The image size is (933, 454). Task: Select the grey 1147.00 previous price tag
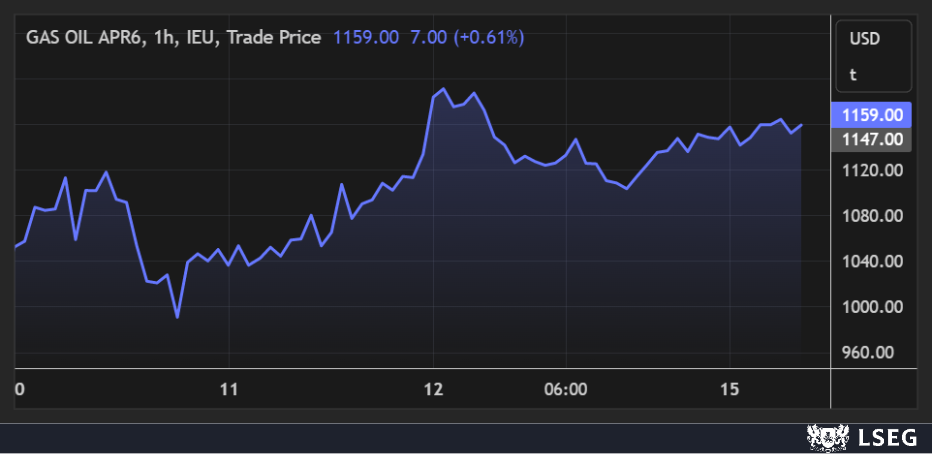point(871,140)
